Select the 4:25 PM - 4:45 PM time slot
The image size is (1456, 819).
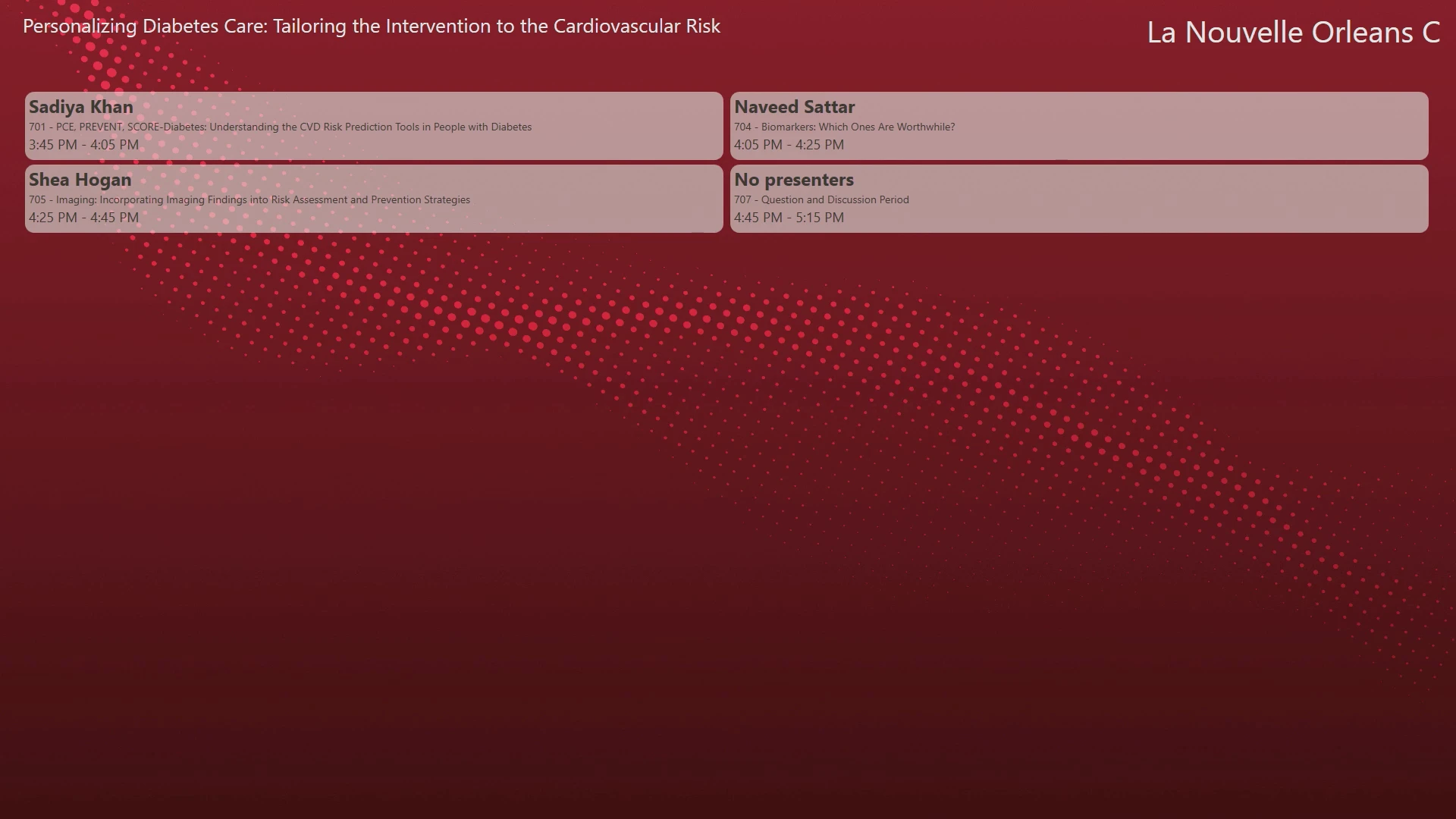coord(84,217)
